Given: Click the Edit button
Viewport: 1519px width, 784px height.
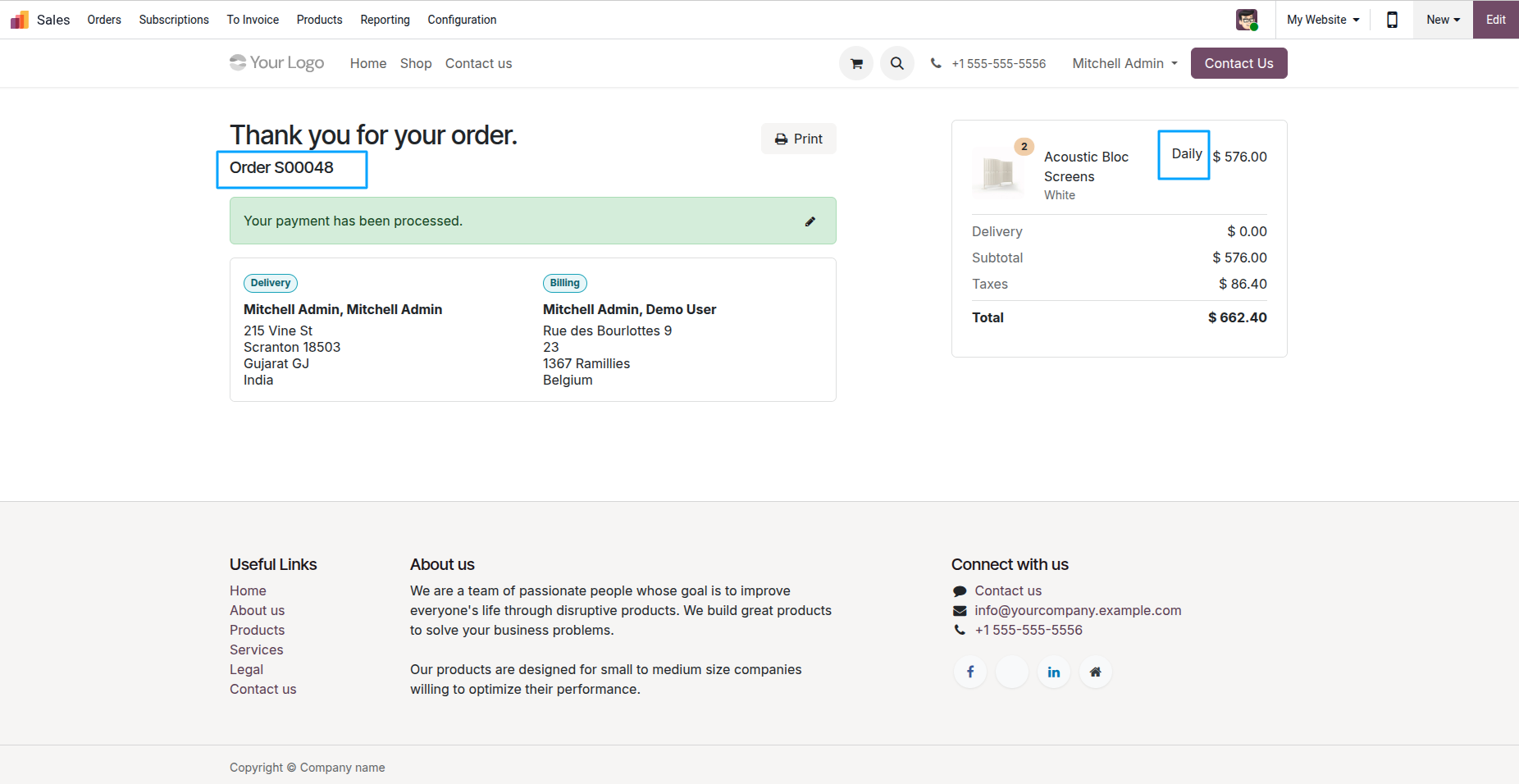Looking at the screenshot, I should click(x=1496, y=20).
